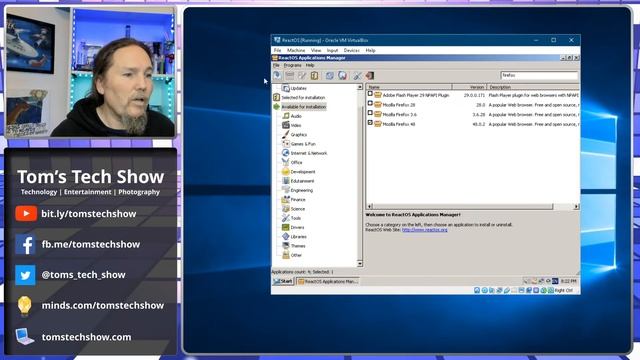This screenshot has width=640, height=360.
Task: Open Settings via the tools toolbar icon
Action: coord(358,76)
